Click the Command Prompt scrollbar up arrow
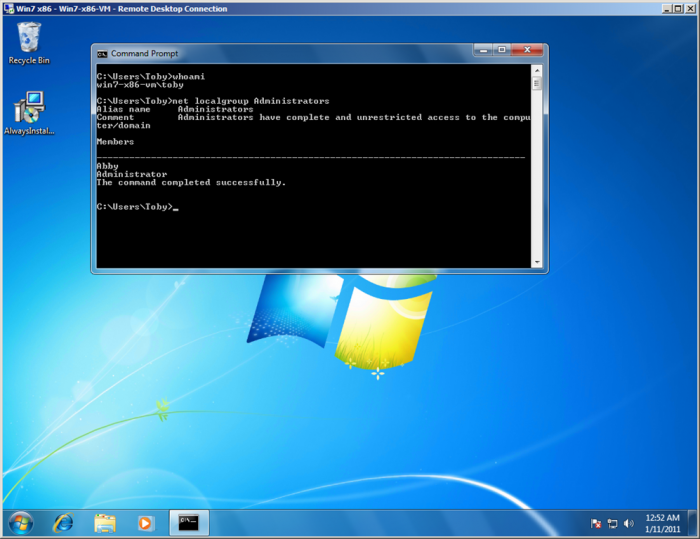The width and height of the screenshot is (700, 539). click(537, 70)
